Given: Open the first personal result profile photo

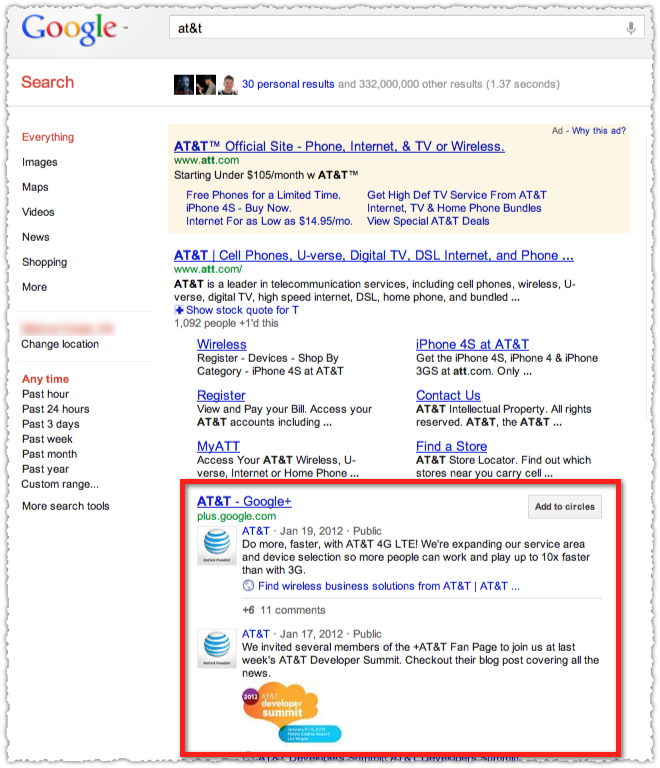Looking at the screenshot, I should coord(184,85).
